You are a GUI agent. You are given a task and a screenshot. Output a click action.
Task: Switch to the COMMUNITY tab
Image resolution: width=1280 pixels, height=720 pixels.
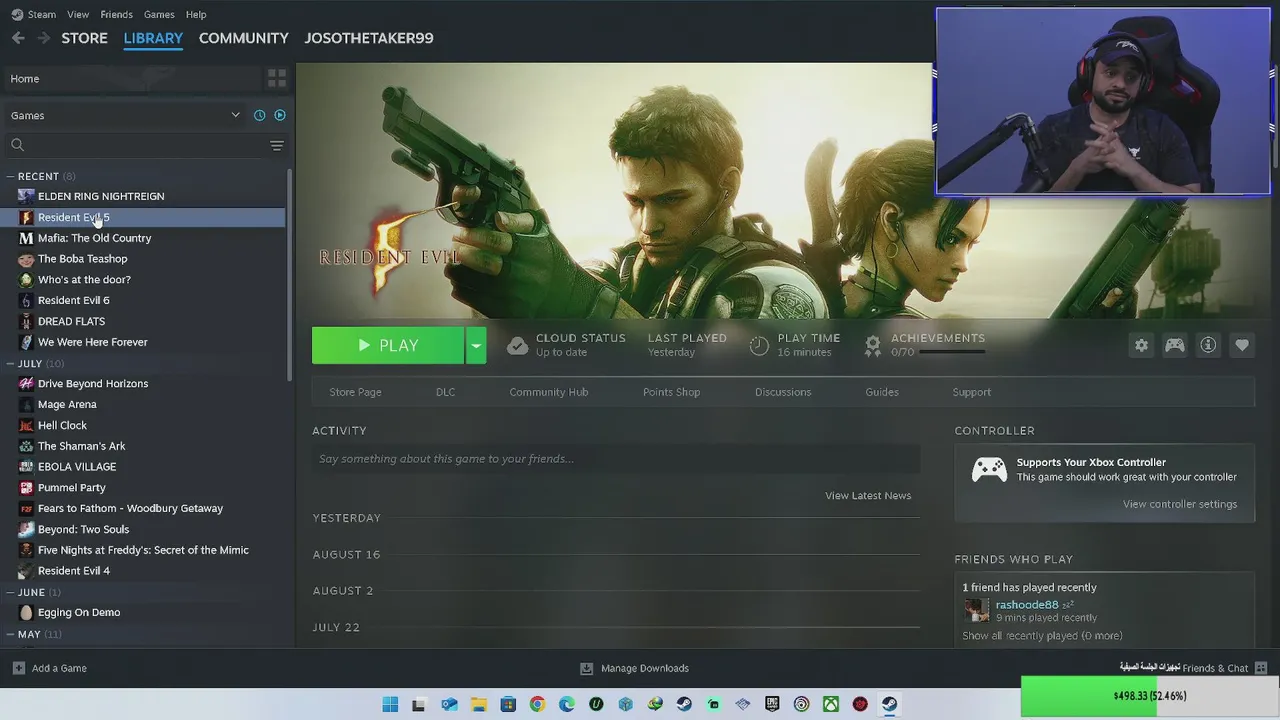tap(243, 38)
